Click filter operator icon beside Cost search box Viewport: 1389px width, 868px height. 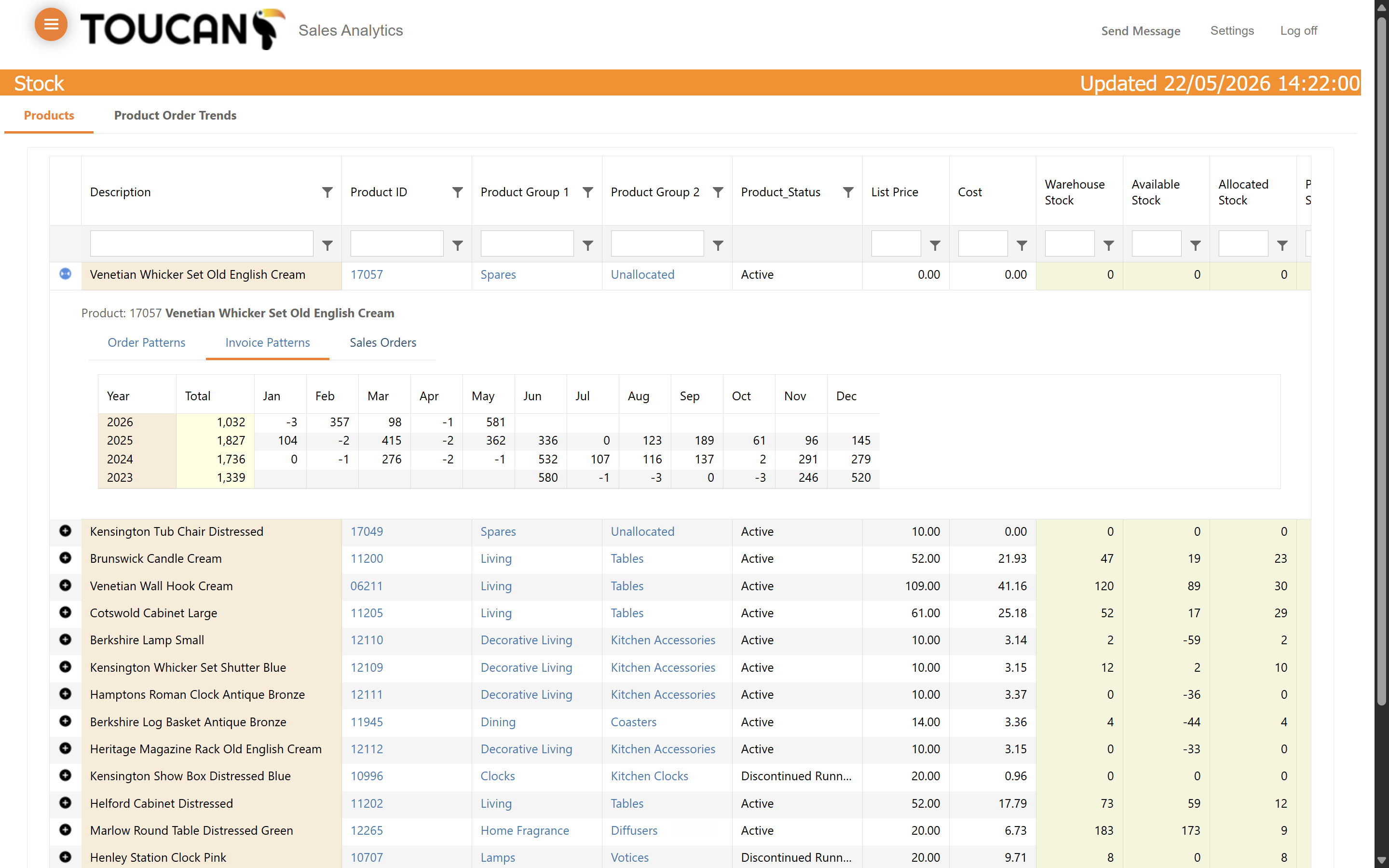[1021, 245]
